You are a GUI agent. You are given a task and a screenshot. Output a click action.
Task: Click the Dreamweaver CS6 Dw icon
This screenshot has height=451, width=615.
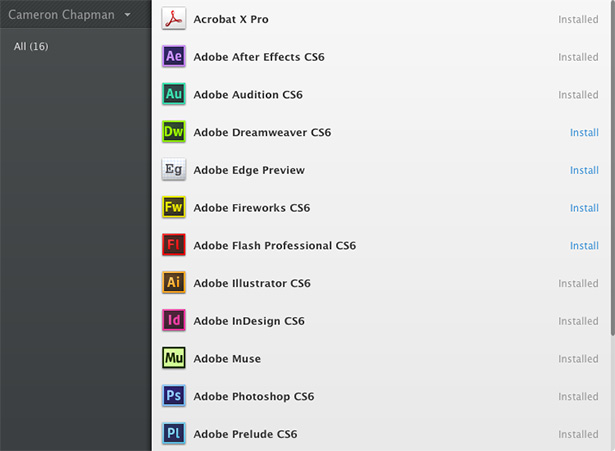pos(174,131)
